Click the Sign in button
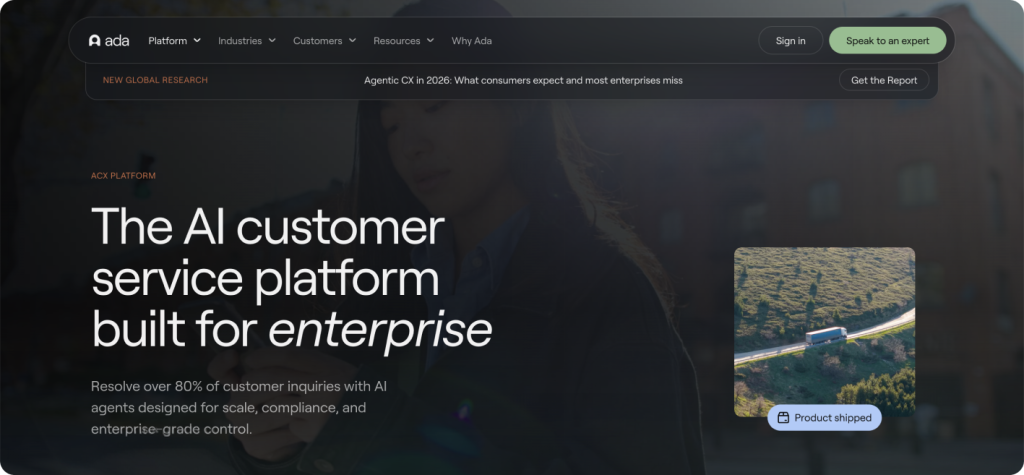The height and width of the screenshot is (475, 1024). point(790,41)
